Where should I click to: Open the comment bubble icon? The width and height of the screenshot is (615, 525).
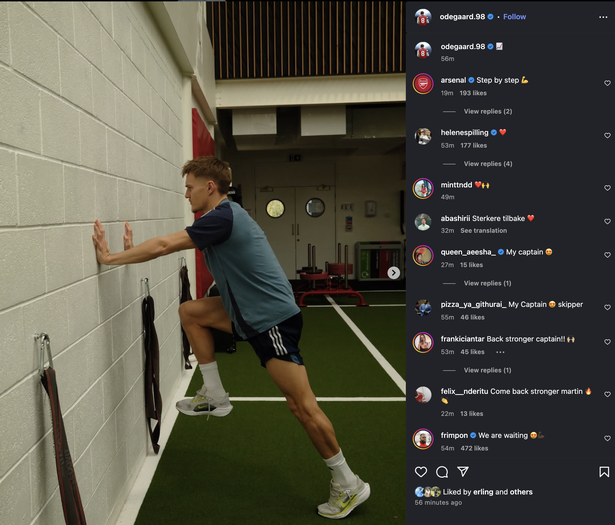click(x=442, y=472)
